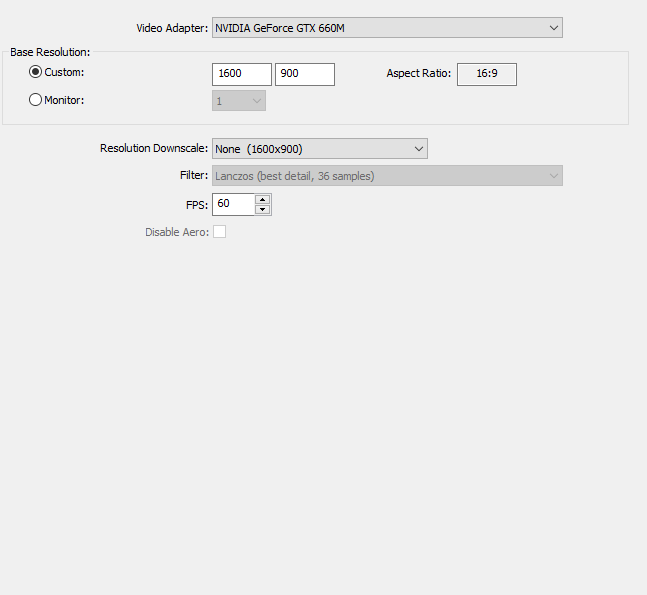647x595 pixels.
Task: Click the Video Adapter label
Action: click(172, 28)
